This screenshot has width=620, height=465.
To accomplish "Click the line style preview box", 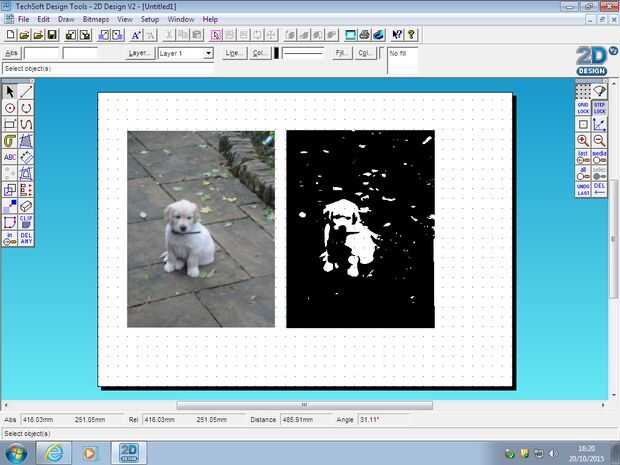I will [303, 53].
